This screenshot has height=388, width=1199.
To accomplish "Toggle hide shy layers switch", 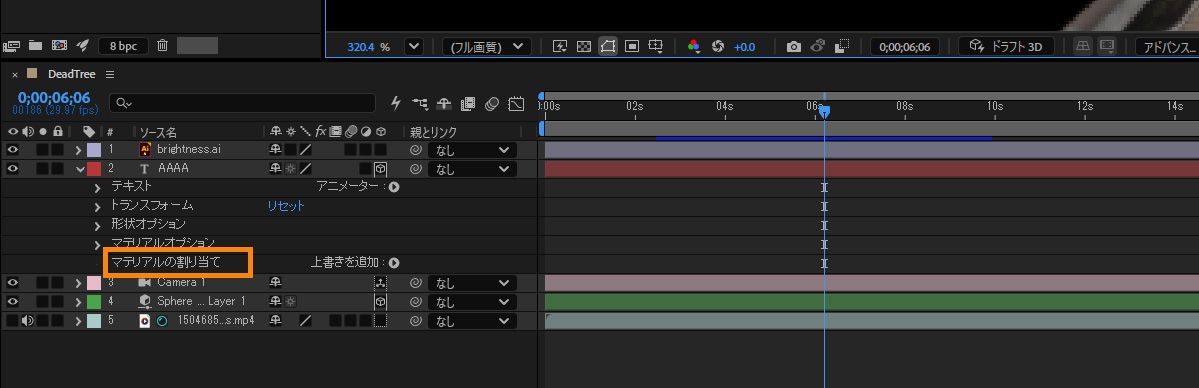I will point(444,103).
